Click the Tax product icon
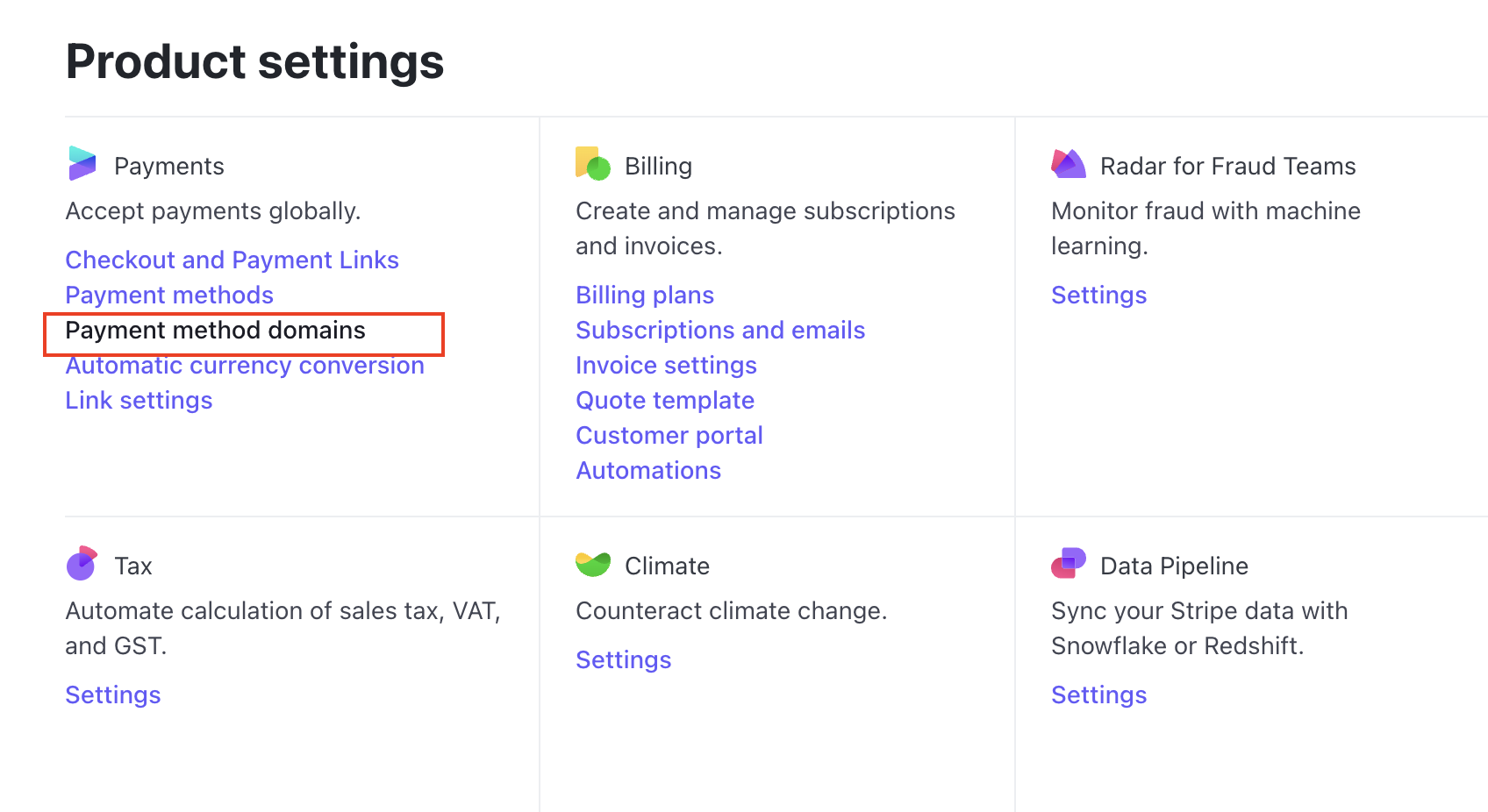Viewport: 1488px width, 812px height. [82, 564]
